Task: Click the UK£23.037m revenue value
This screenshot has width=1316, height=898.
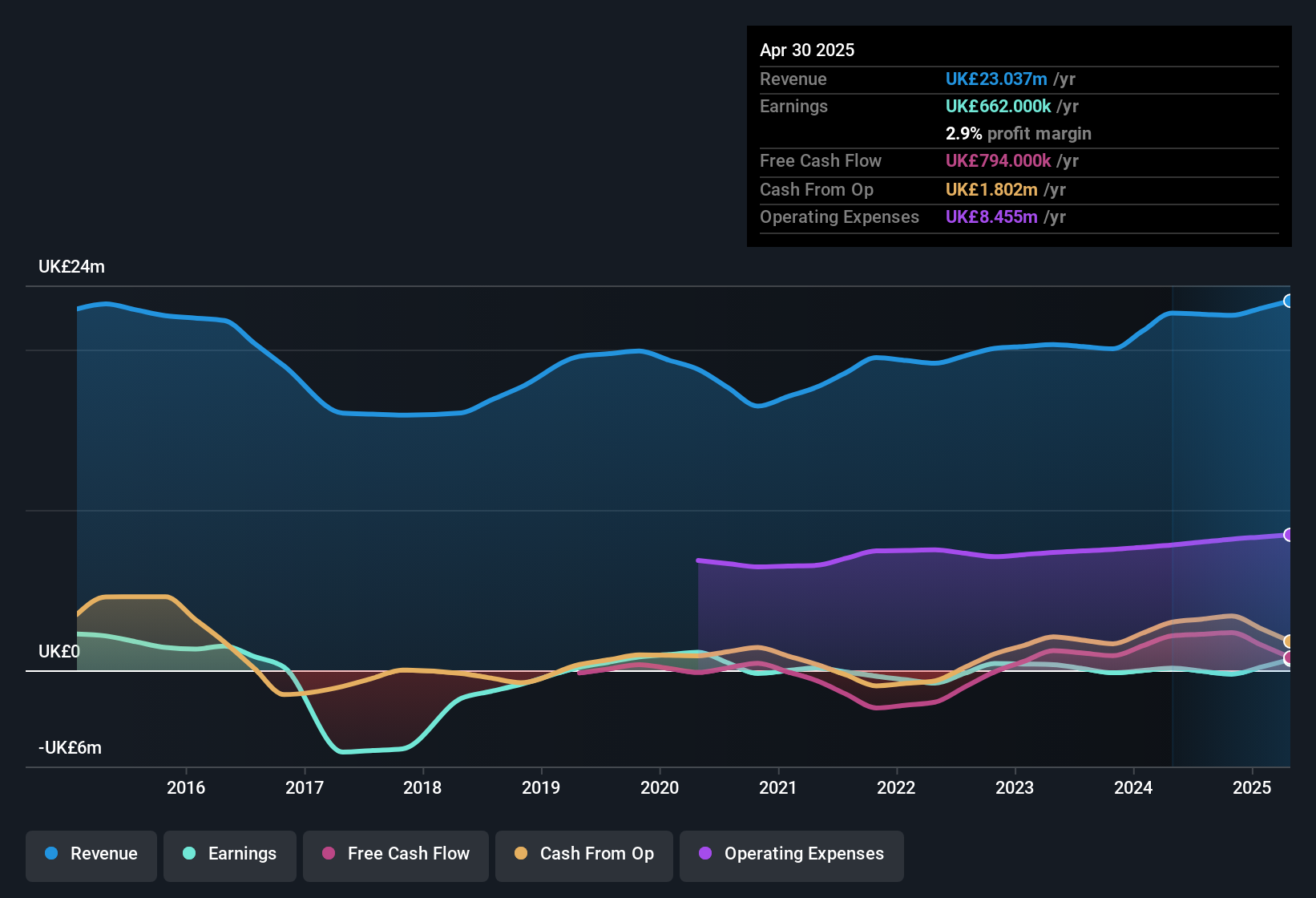Action: pyautogui.click(x=996, y=79)
